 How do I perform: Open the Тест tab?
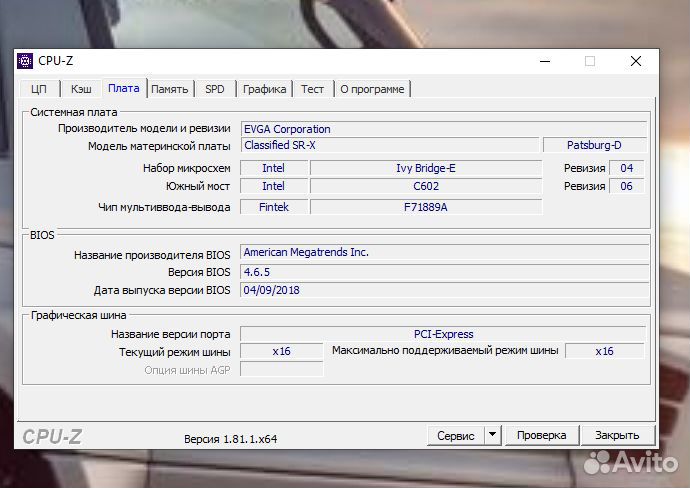click(312, 89)
